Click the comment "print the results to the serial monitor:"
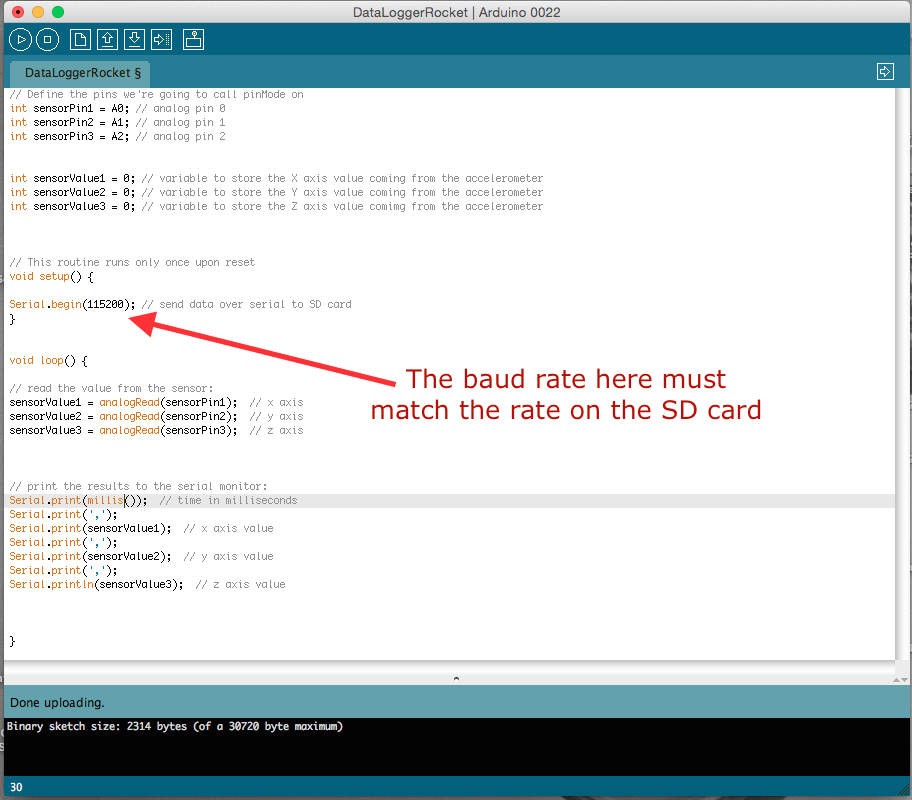 pyautogui.click(x=138, y=486)
